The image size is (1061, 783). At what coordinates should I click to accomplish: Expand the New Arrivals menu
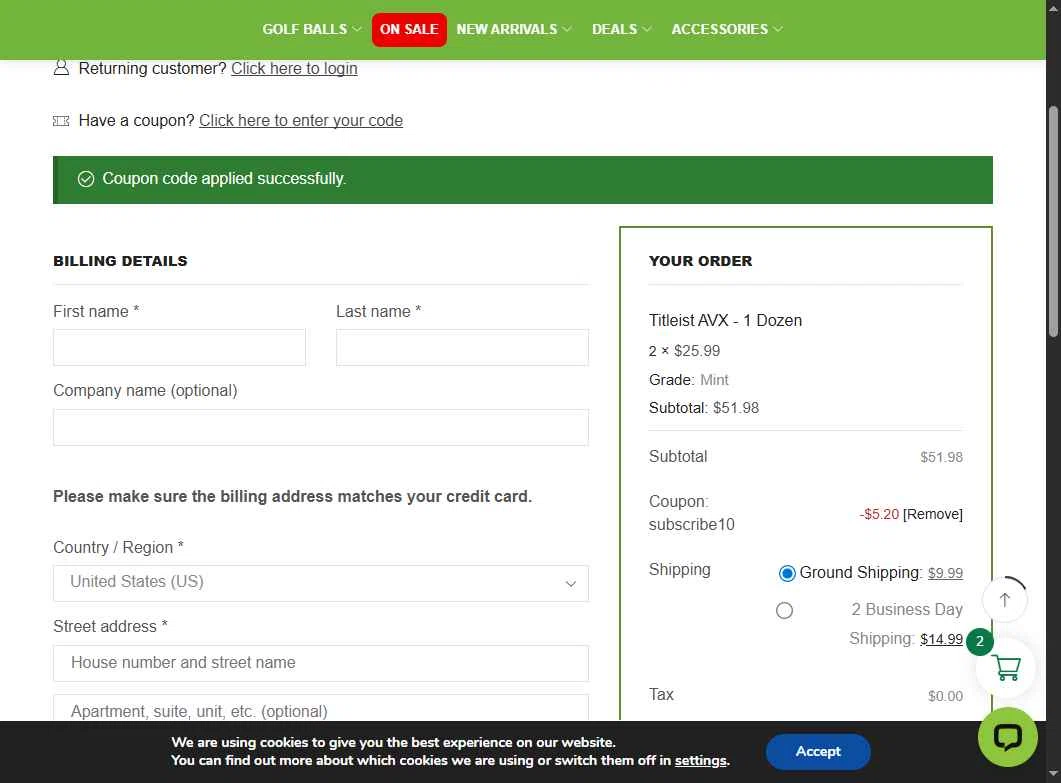514,29
